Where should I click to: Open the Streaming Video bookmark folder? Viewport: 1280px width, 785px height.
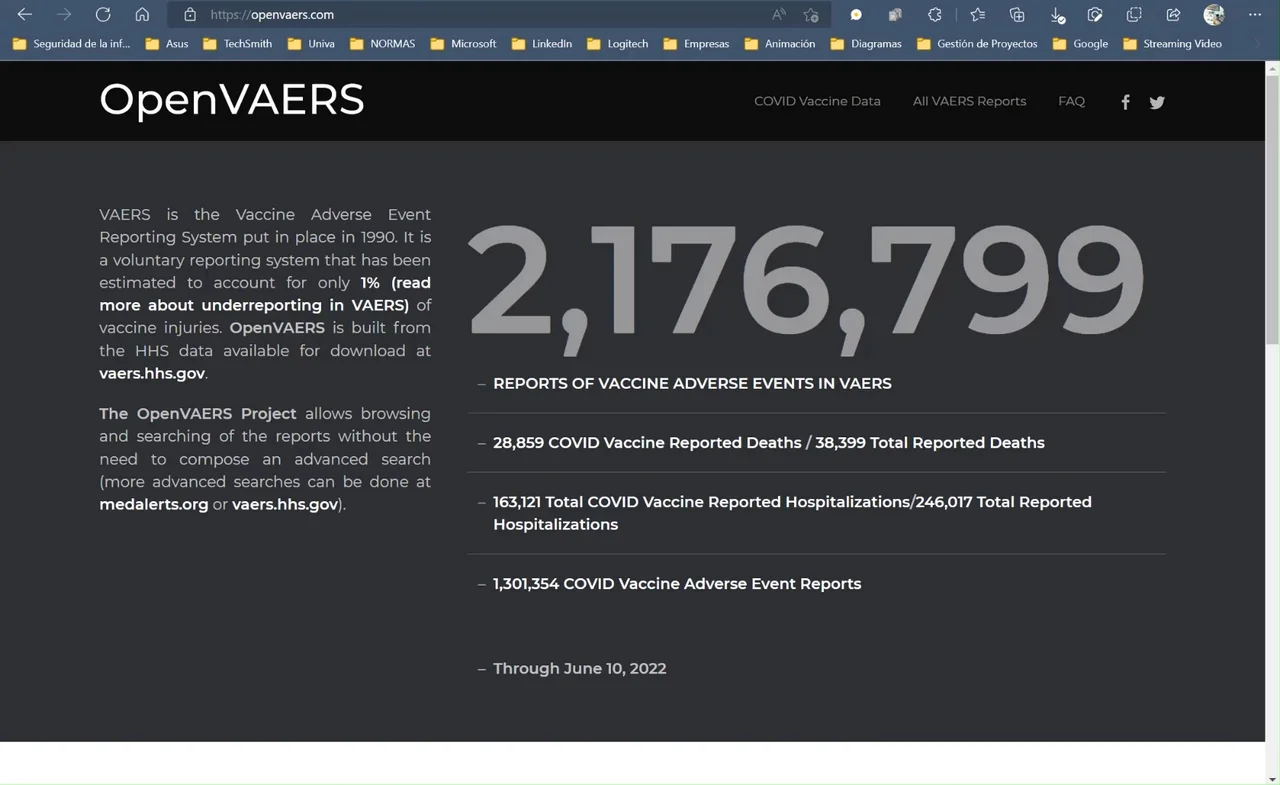[1172, 44]
